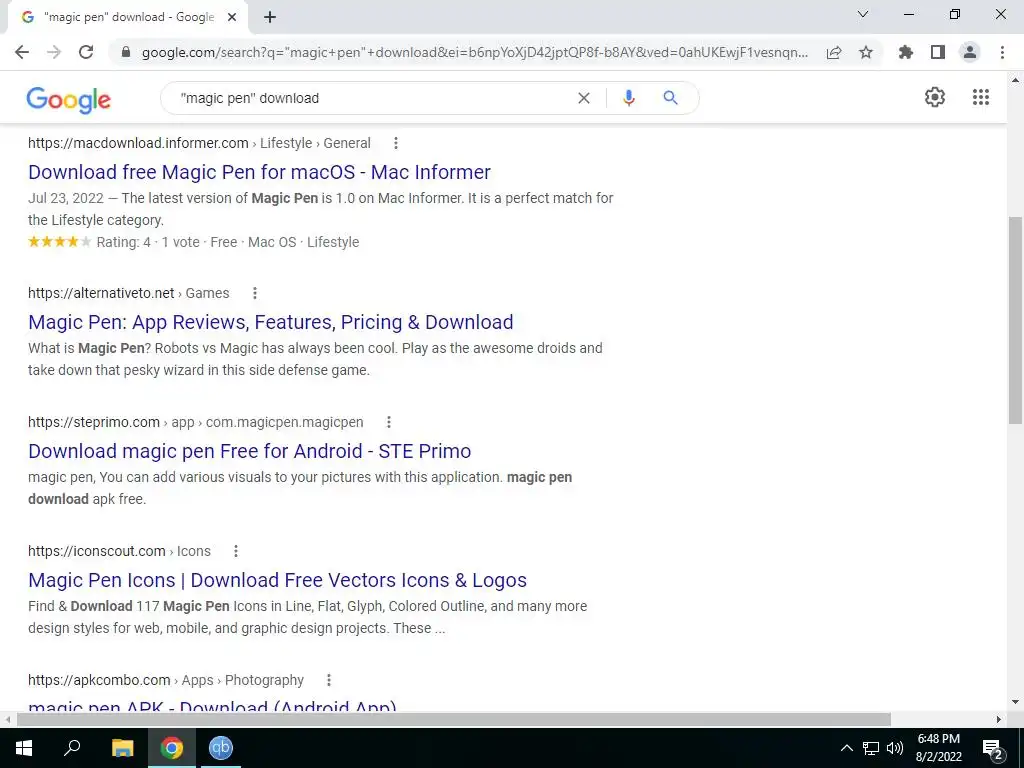Open Google apps grid
The width and height of the screenshot is (1024, 768).
coord(980,97)
